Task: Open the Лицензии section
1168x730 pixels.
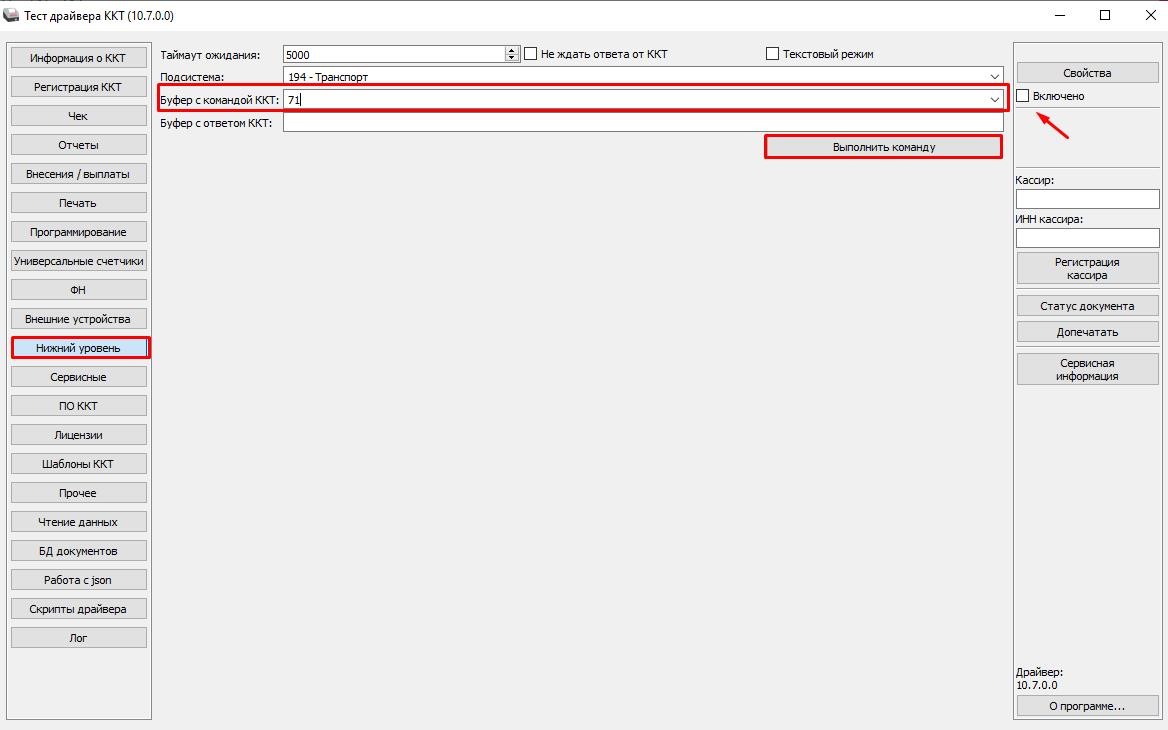Action: pos(78,435)
